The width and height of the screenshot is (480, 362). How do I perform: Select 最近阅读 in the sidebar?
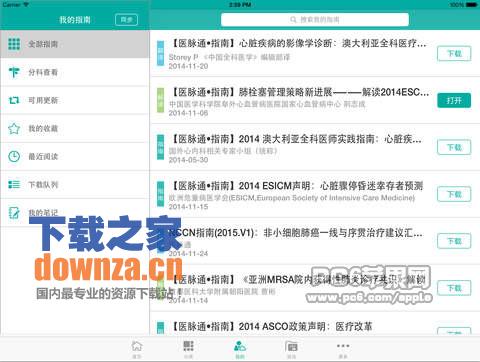pos(75,156)
